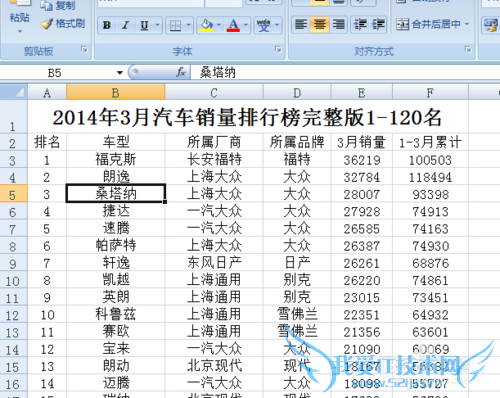Apply the yellow fill color bucket
Screen dimensions: 500x398
coord(206,25)
